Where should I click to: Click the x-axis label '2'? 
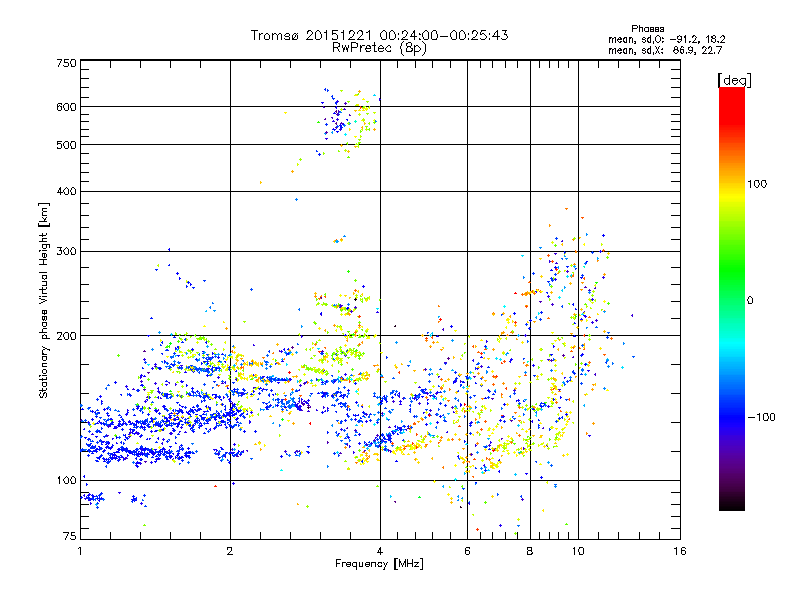[230, 551]
